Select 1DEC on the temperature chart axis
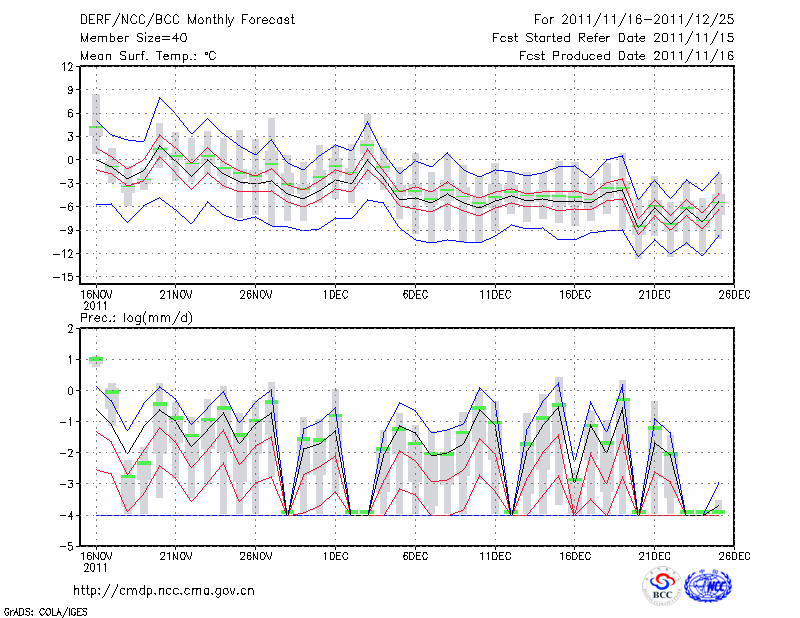 [x=335, y=295]
